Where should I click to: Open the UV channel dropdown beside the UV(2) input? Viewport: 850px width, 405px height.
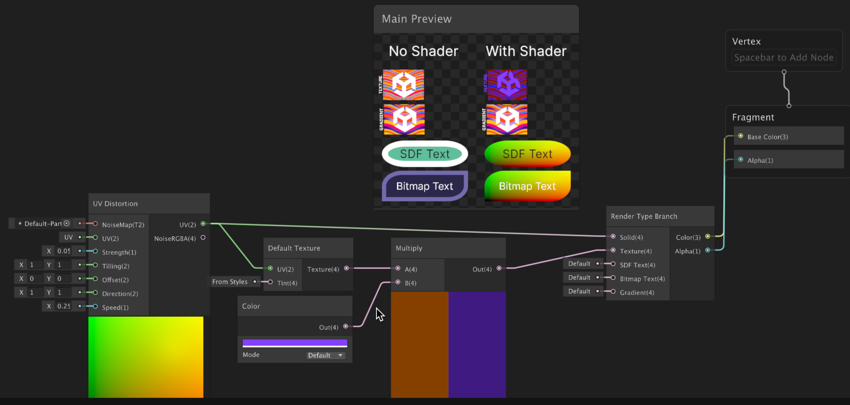[x=72, y=238]
